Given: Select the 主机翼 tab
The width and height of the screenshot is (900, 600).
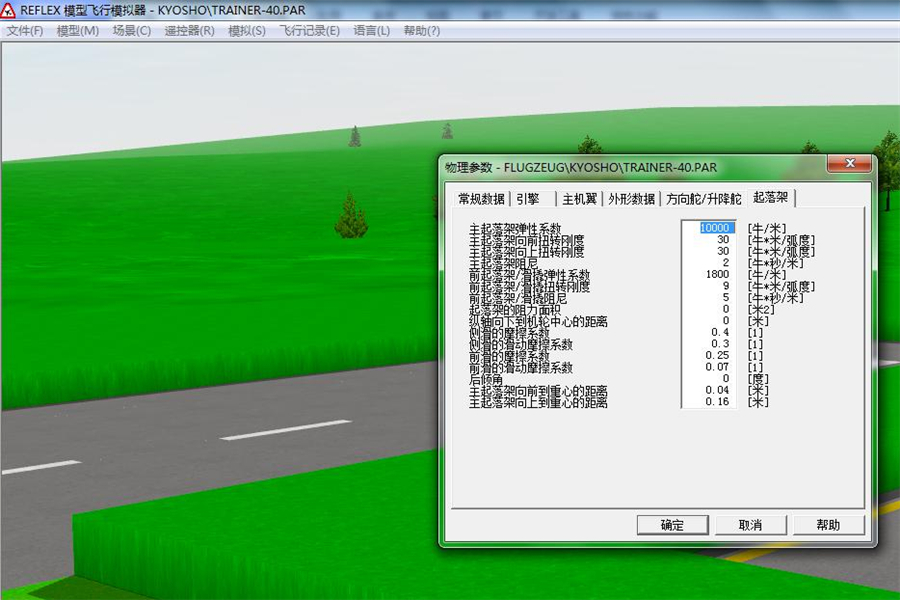Looking at the screenshot, I should click(x=579, y=198).
